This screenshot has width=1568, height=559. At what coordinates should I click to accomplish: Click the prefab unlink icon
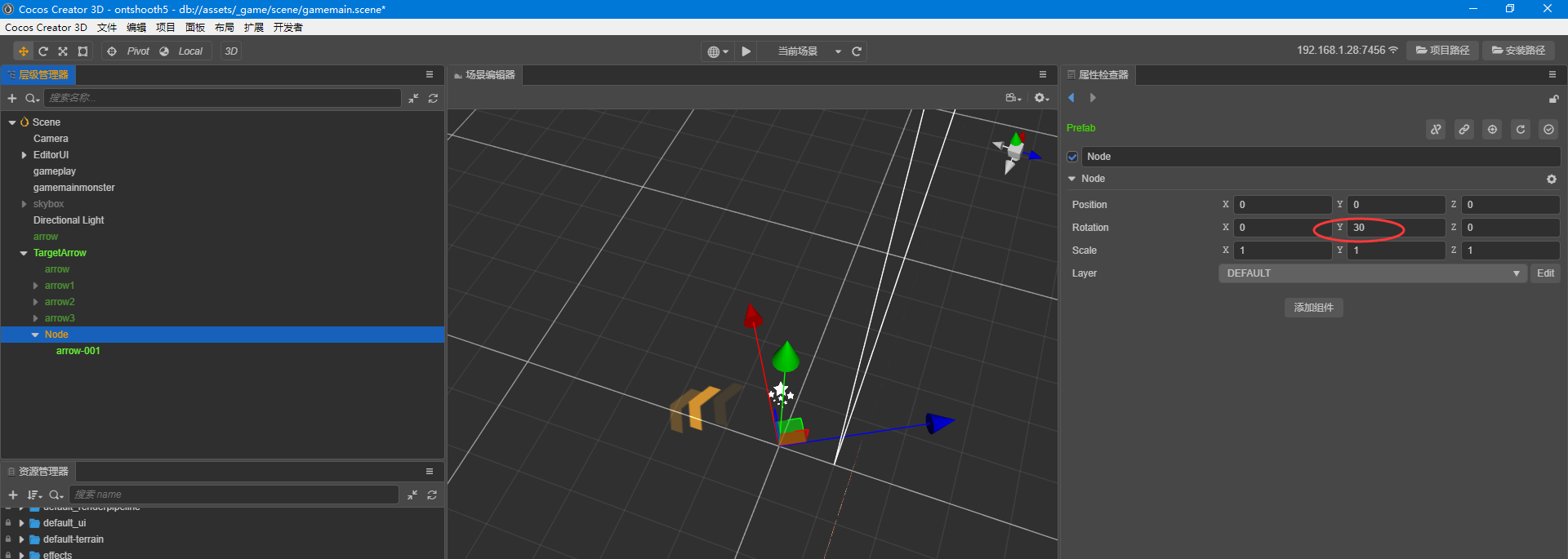(1436, 129)
